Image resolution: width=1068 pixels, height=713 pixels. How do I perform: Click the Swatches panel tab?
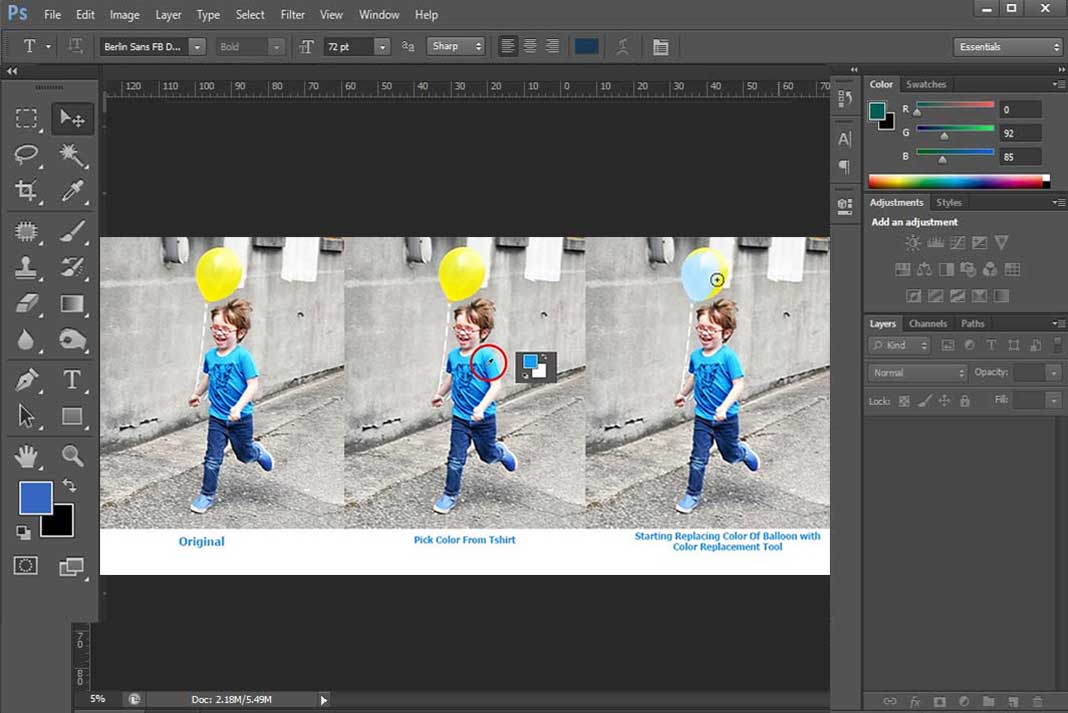click(926, 84)
